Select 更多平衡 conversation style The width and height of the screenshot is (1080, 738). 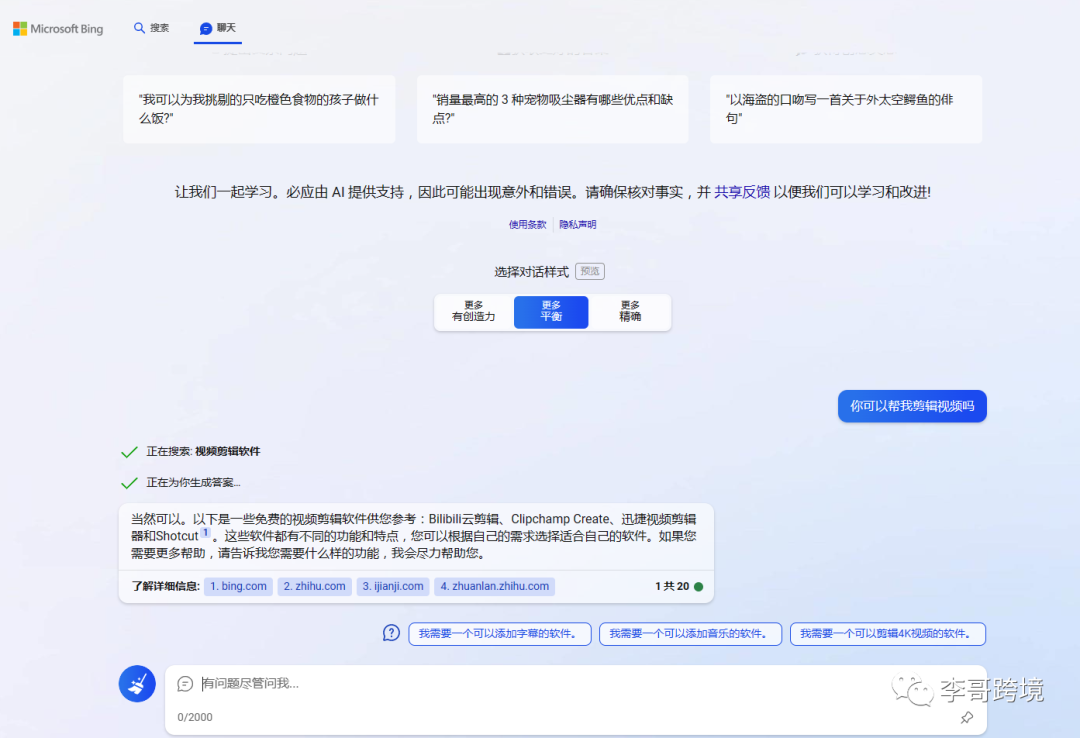551,311
